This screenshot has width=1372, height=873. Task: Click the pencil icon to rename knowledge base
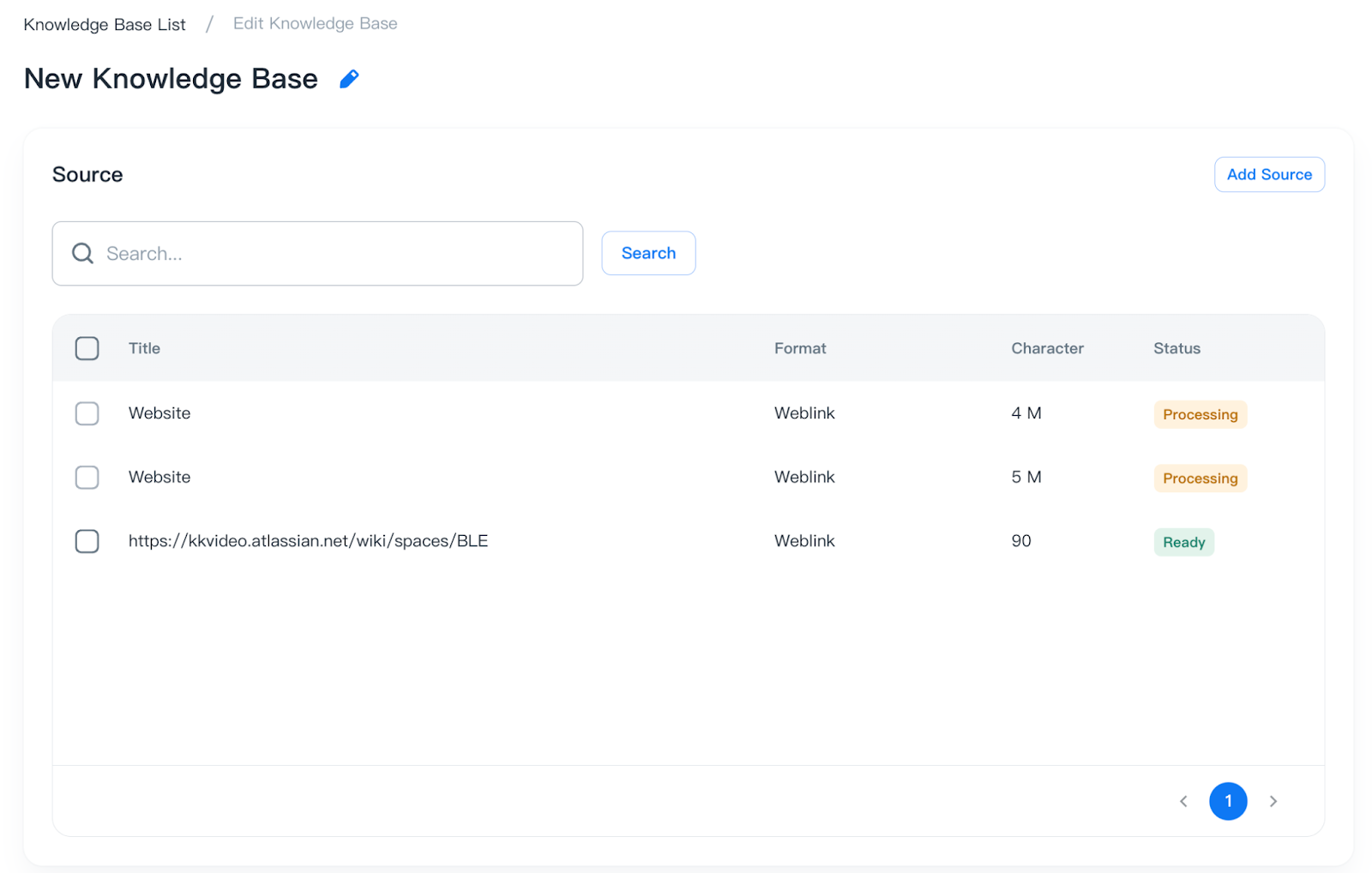(349, 79)
